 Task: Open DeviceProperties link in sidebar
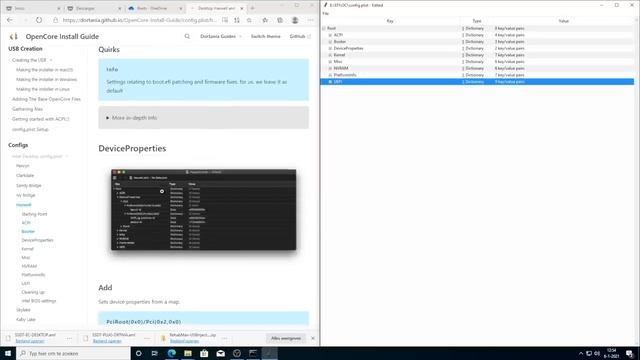point(38,240)
